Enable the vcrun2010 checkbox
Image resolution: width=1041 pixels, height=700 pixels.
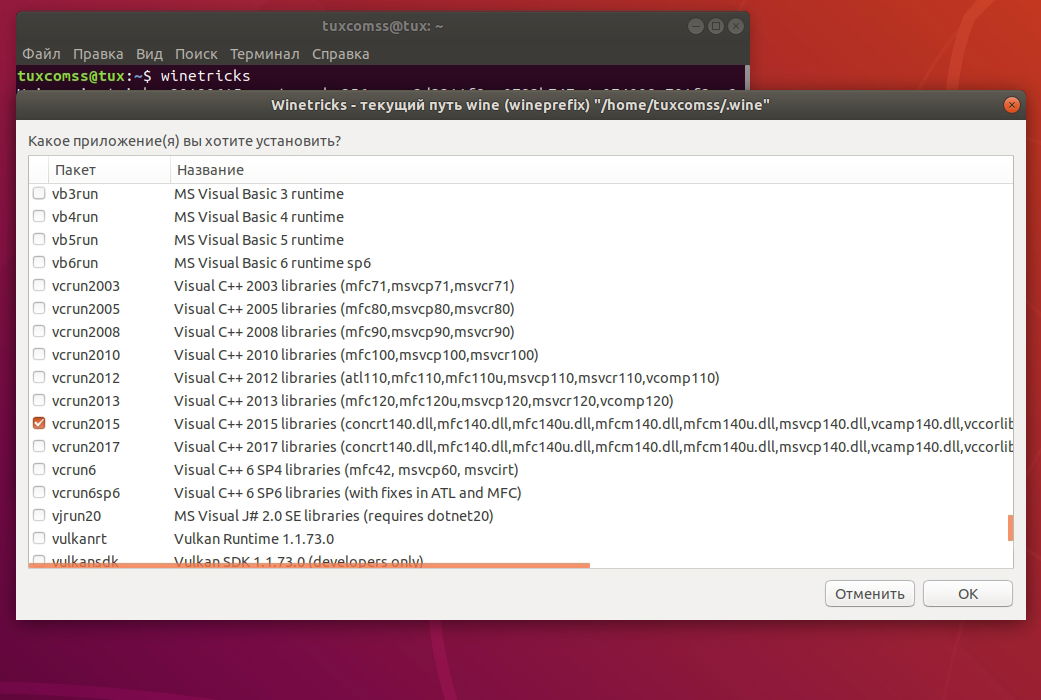pyautogui.click(x=39, y=355)
